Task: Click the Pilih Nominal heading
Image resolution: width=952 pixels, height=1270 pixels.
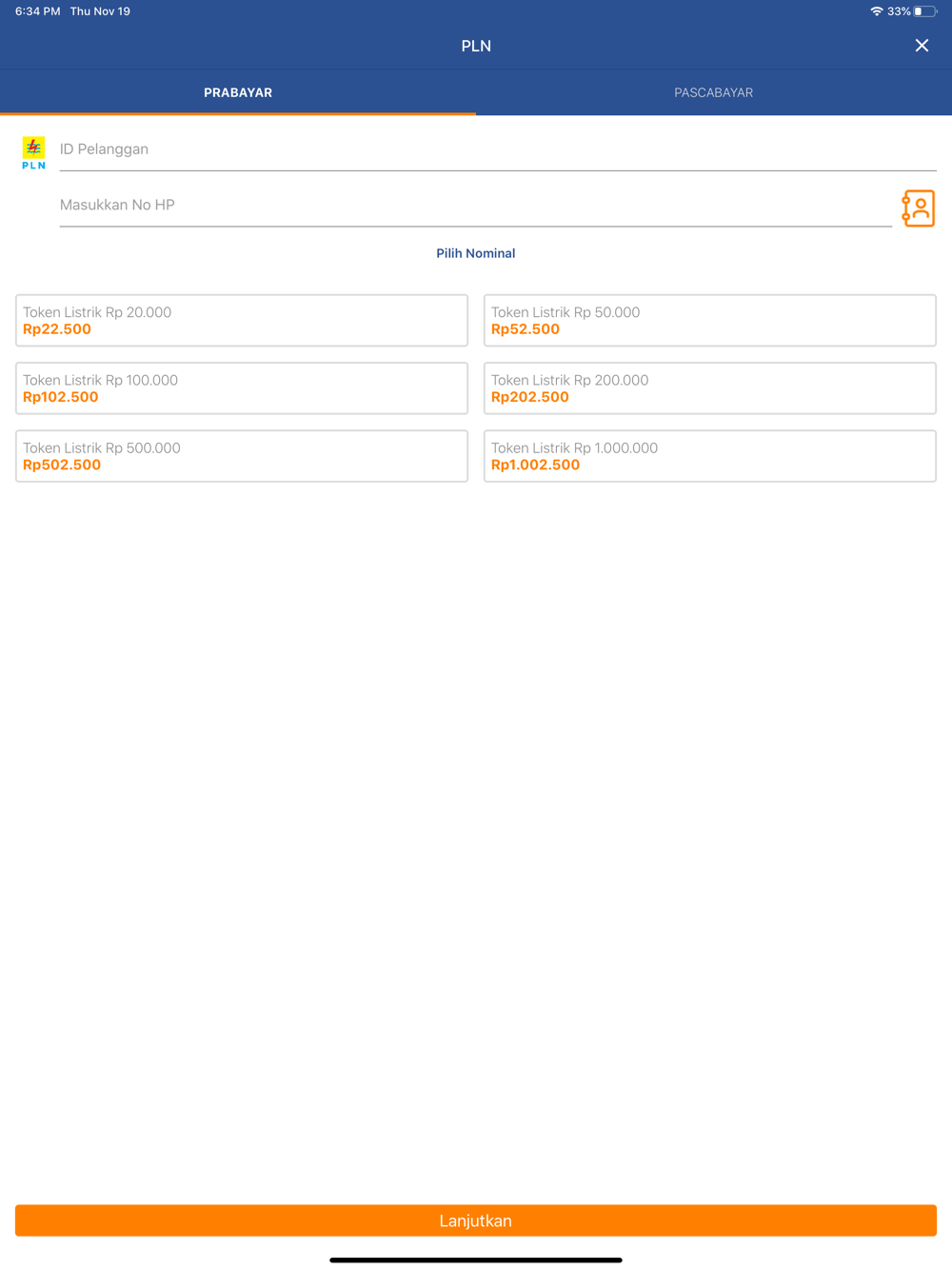Action: 476,253
